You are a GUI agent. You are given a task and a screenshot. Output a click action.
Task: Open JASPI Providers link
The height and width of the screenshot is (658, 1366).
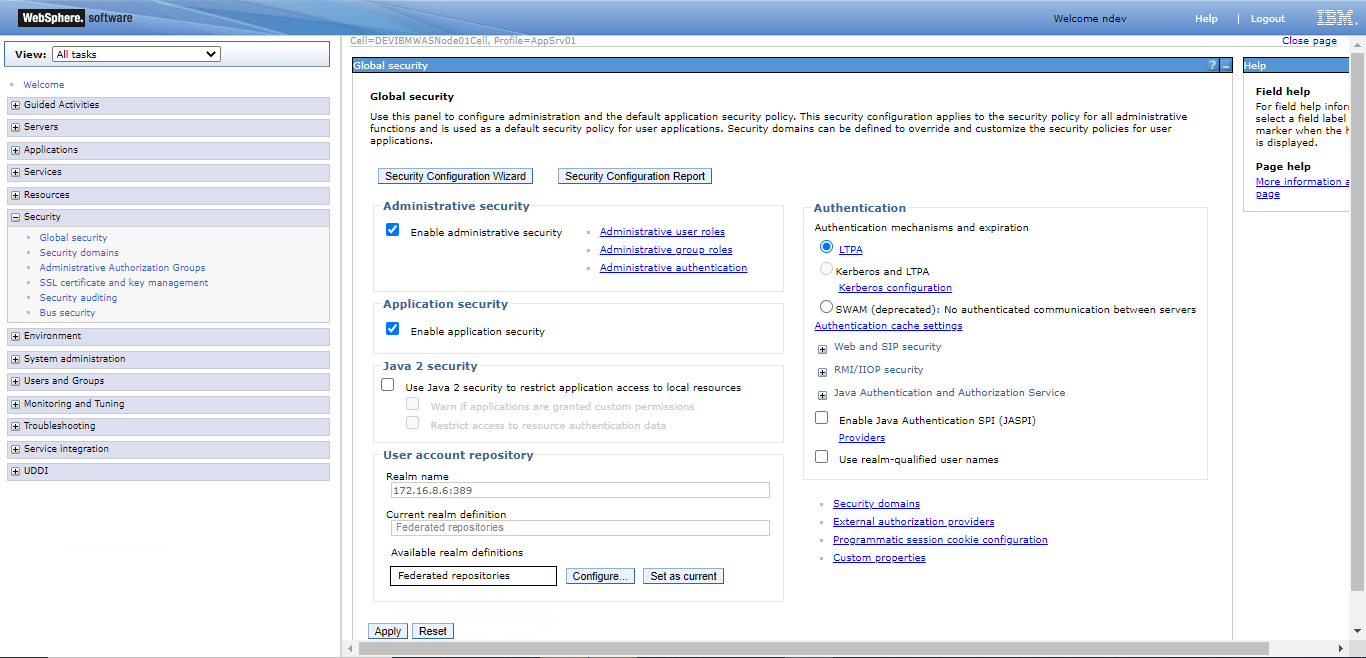point(861,438)
